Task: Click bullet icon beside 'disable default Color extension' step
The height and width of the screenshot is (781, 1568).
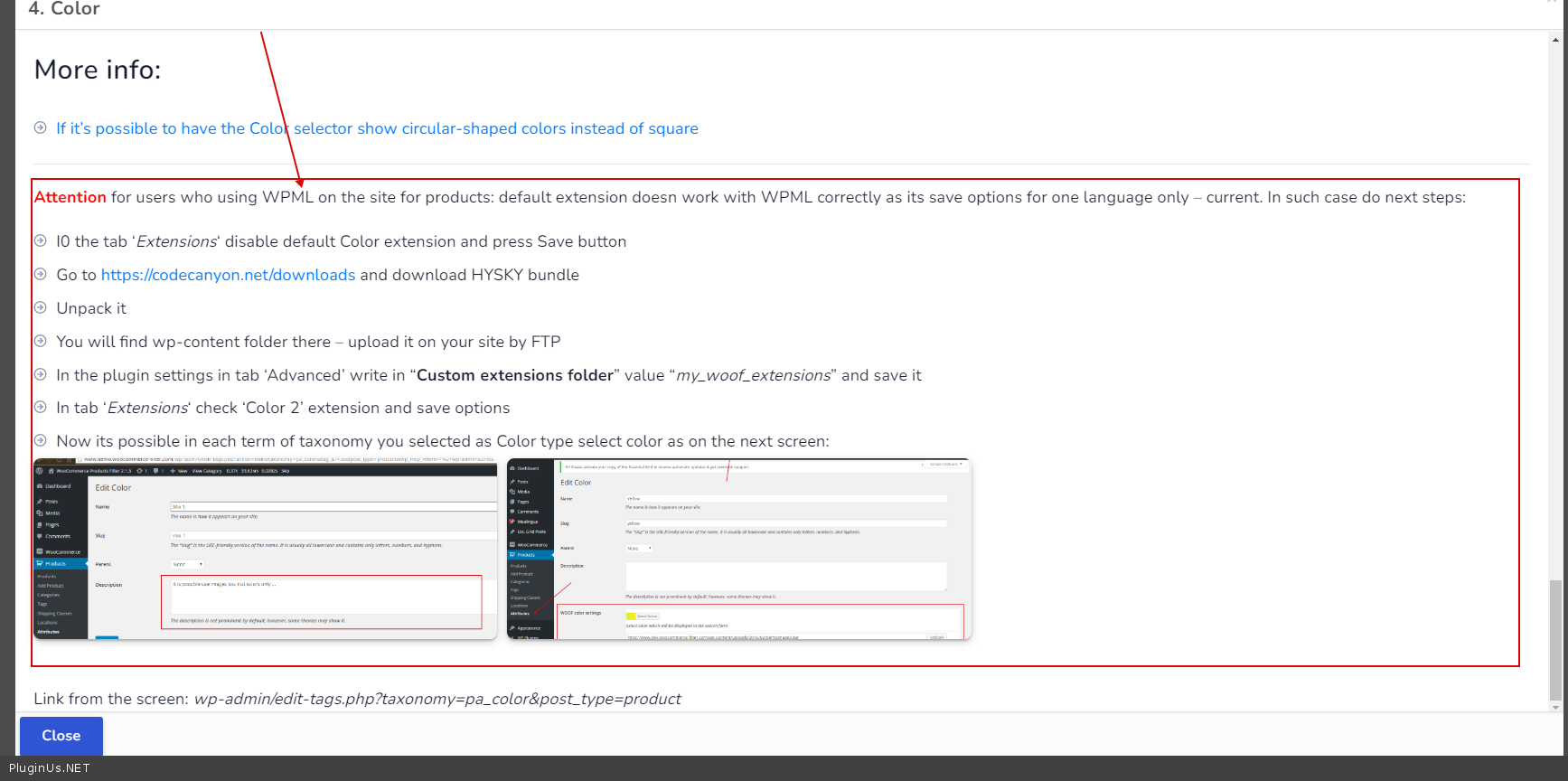Action: [x=40, y=240]
